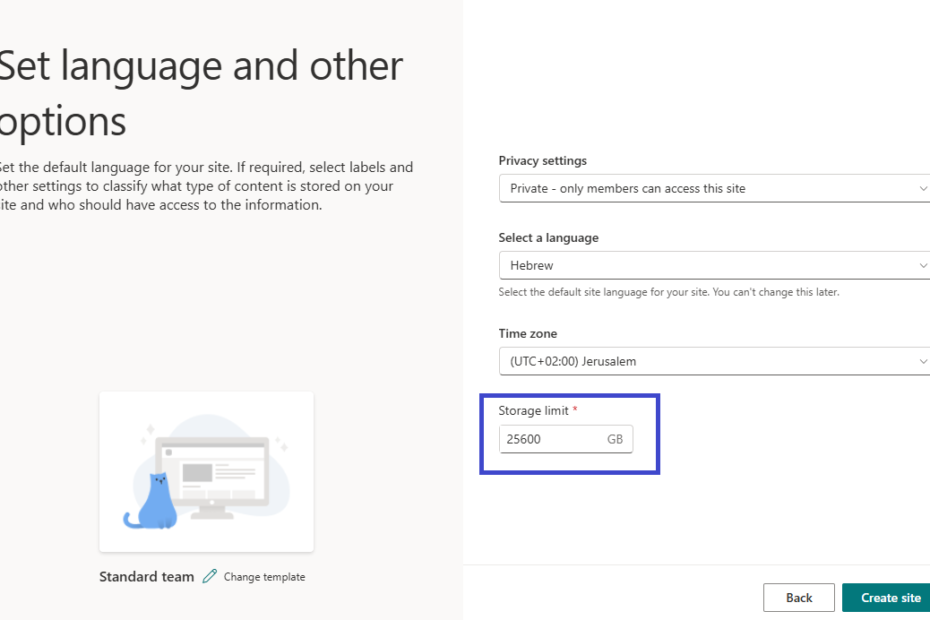Viewport: 930px width, 620px height.
Task: Select the Standard team template thumbnail
Action: [206, 472]
